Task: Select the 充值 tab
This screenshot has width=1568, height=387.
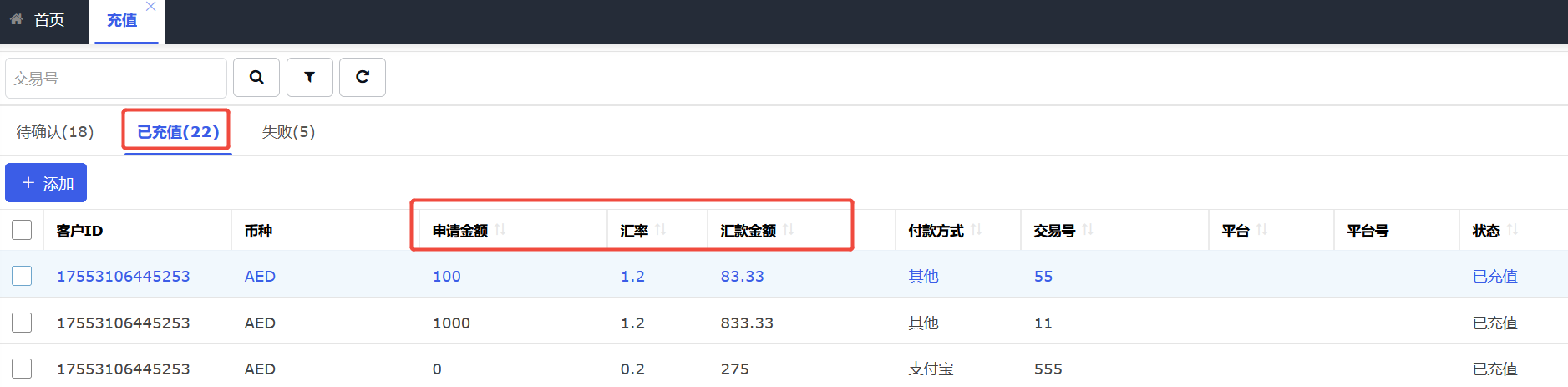Action: [122, 20]
